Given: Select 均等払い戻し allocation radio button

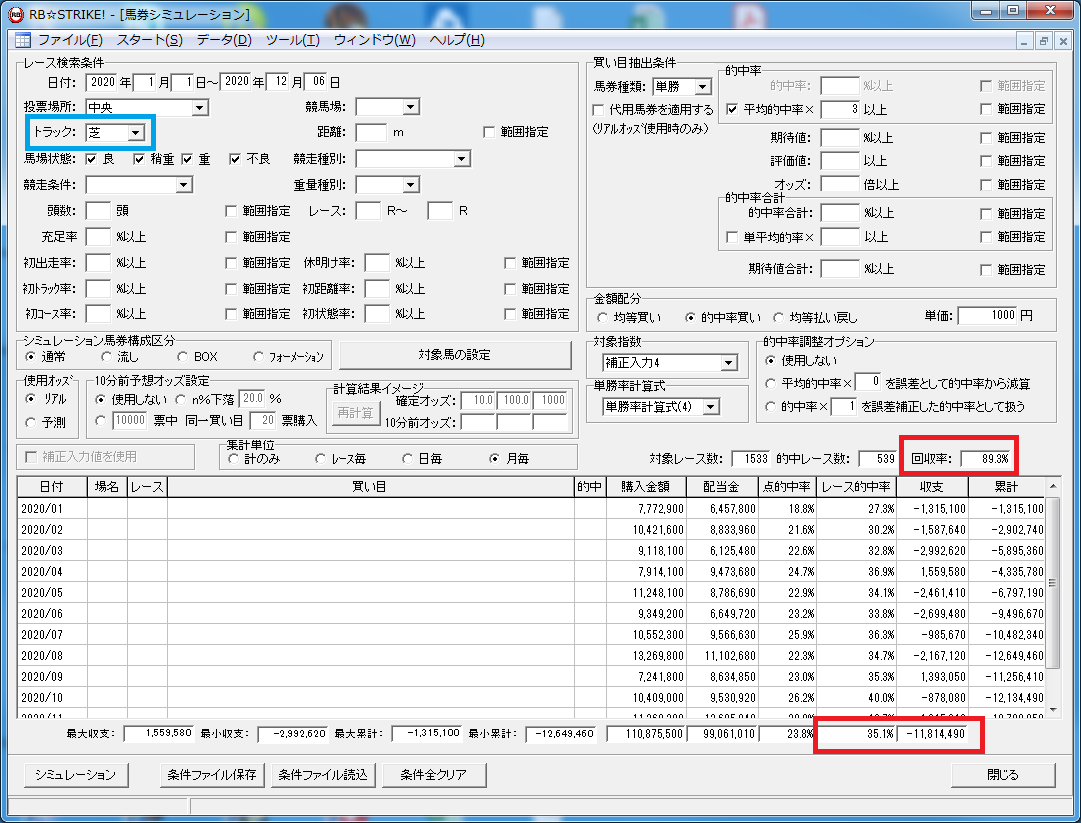Looking at the screenshot, I should click(x=778, y=318).
